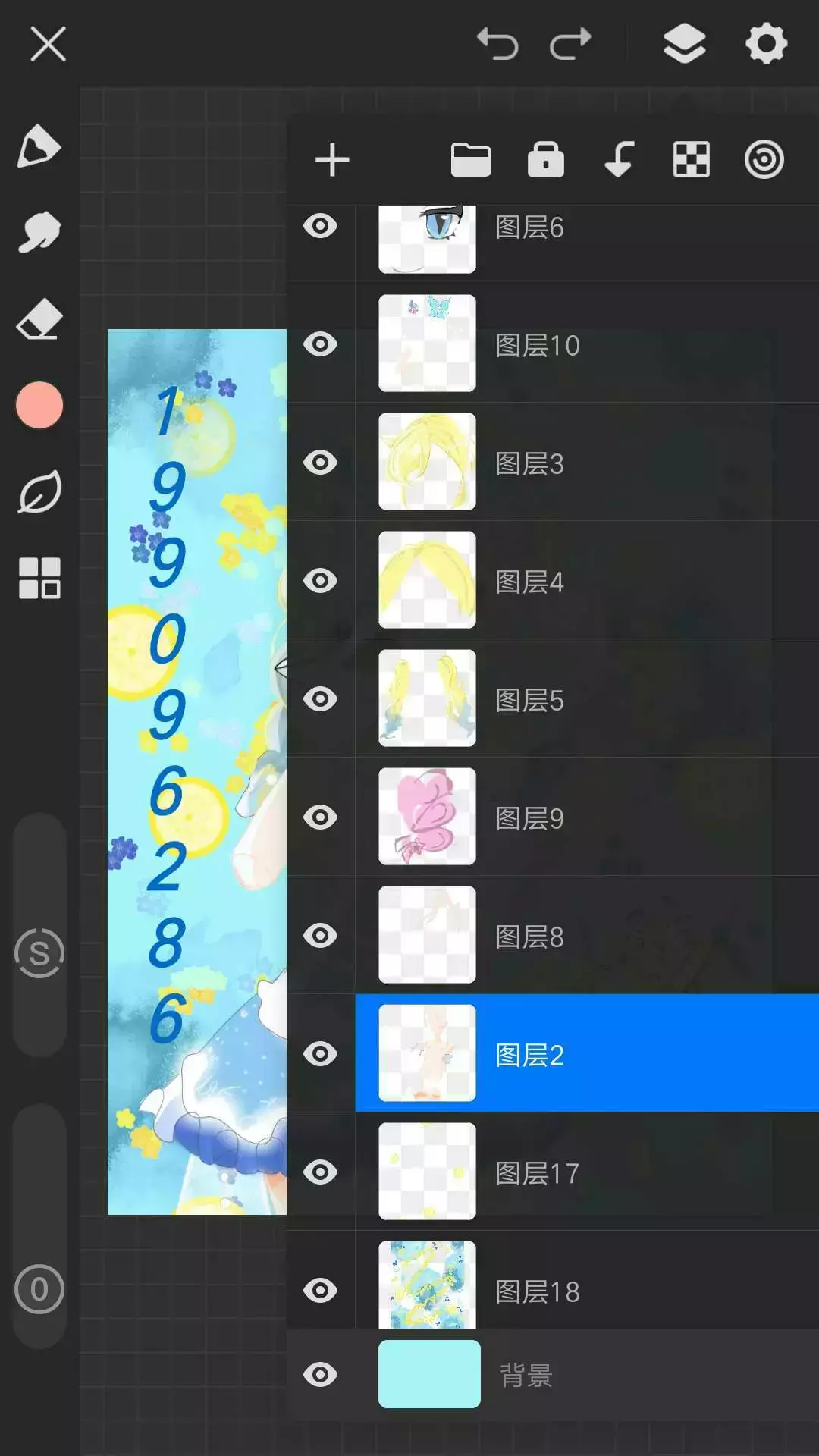Undo the last action

[497, 43]
